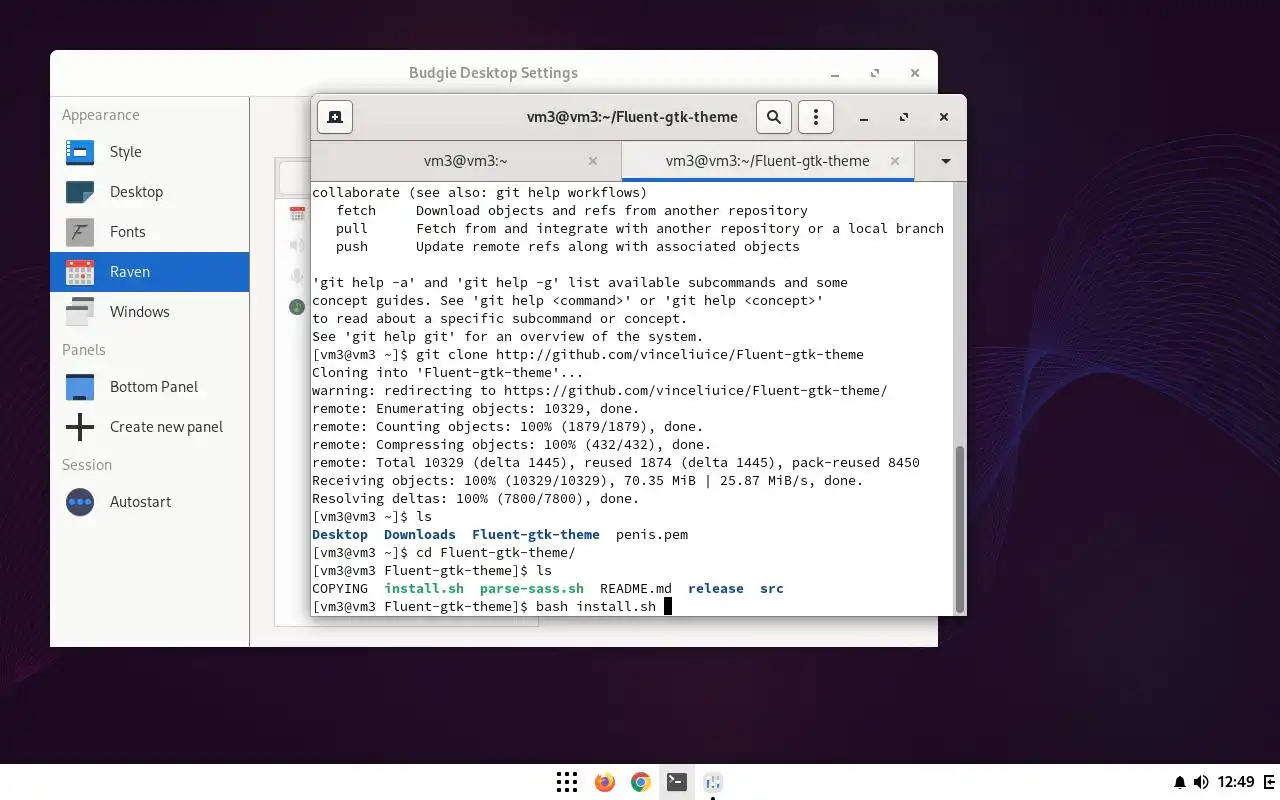Click the Desktop sidebar icon
Screen dimensions: 1280x800
(x=80, y=192)
